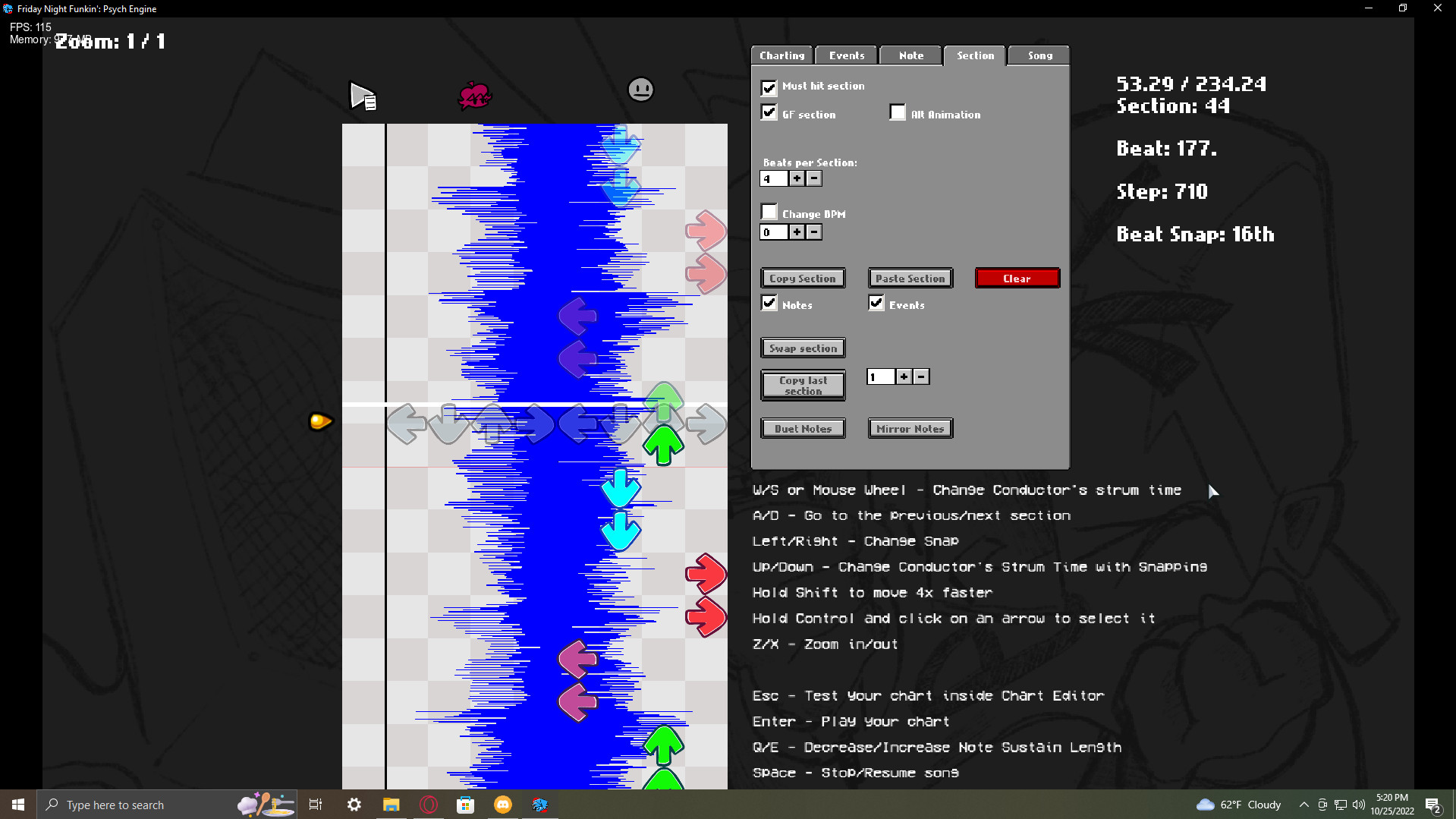Focus the copy last section count field

(881, 376)
